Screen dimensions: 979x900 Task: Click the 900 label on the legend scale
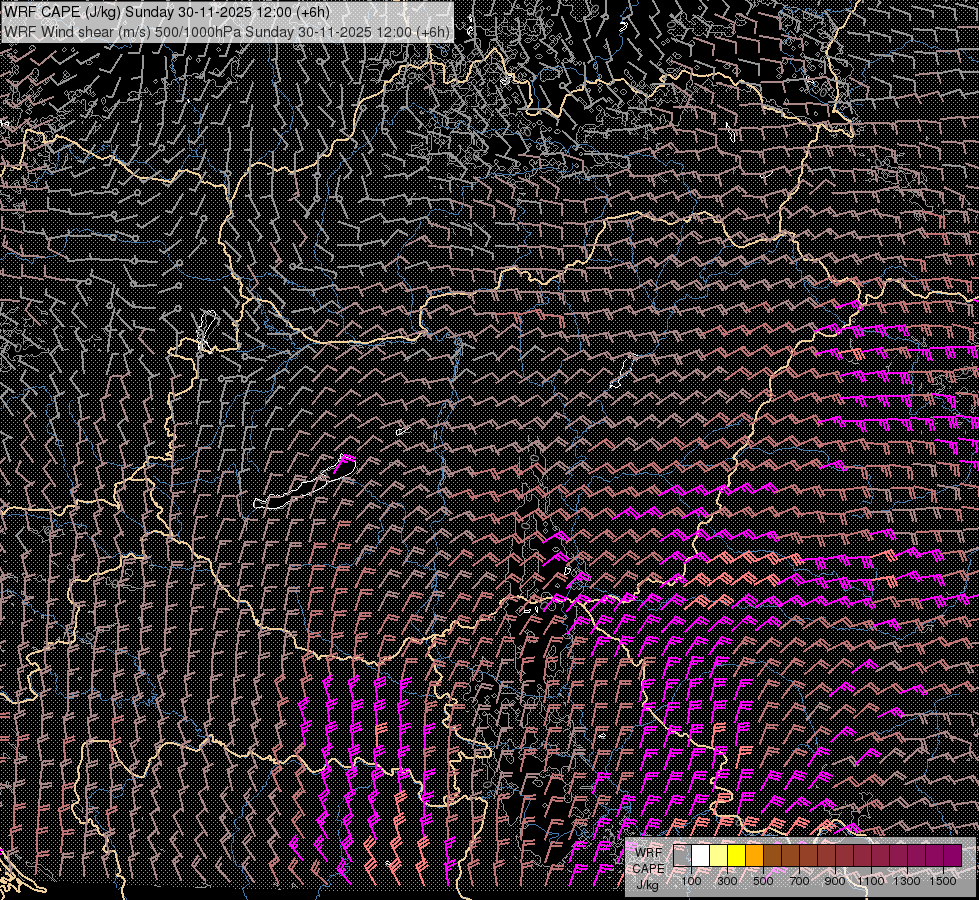[x=835, y=880]
